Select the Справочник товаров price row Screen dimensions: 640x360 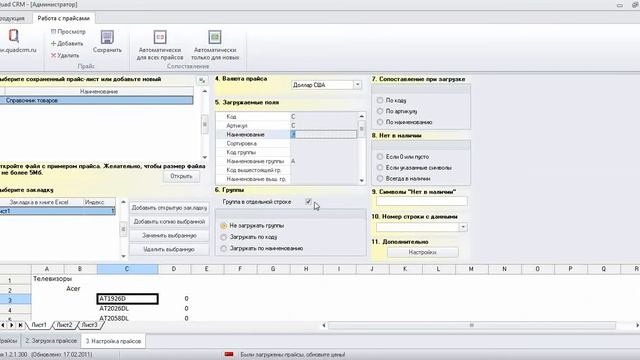pos(96,100)
